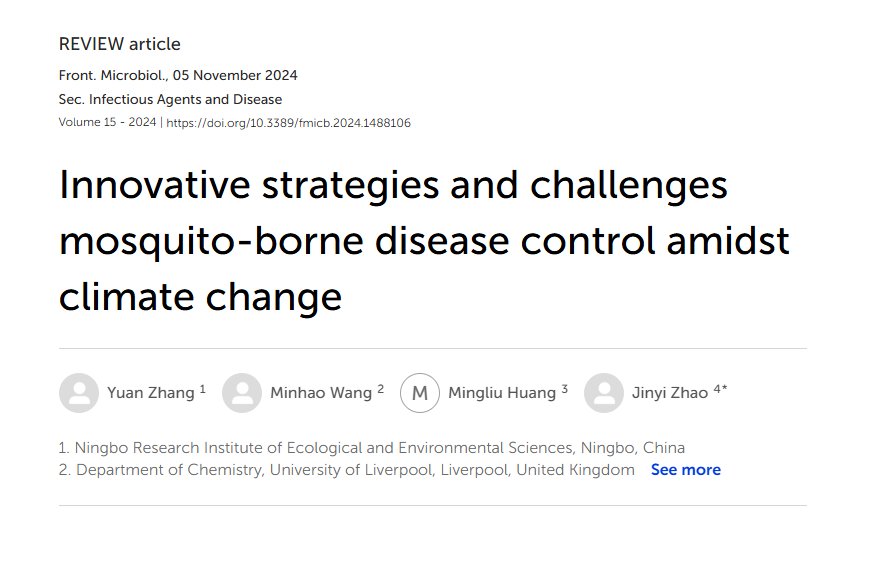This screenshot has width=893, height=561.
Task: Click the REVIEW article type label
Action: coord(120,44)
